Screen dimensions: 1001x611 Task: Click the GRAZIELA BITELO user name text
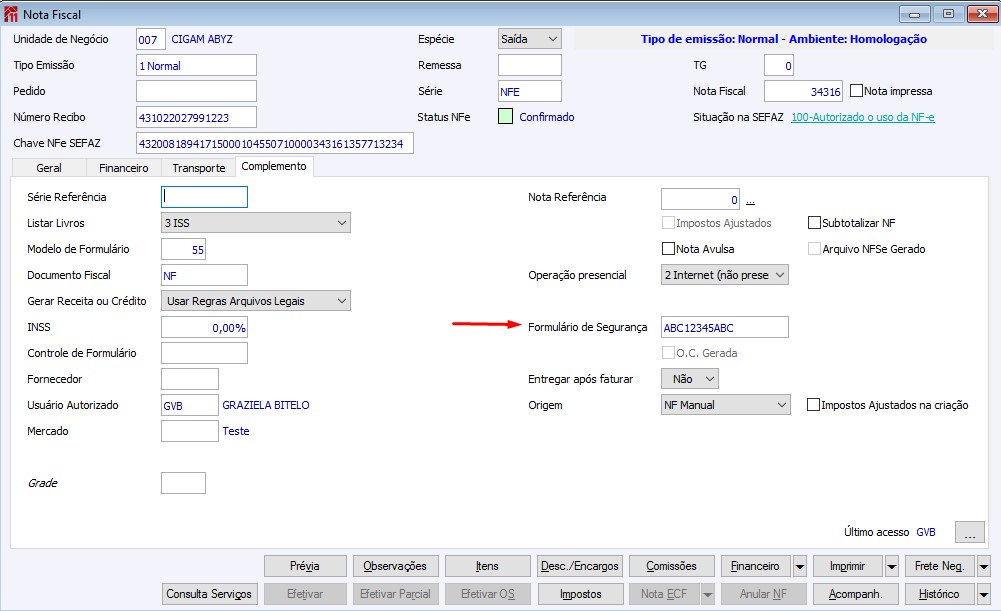point(266,405)
